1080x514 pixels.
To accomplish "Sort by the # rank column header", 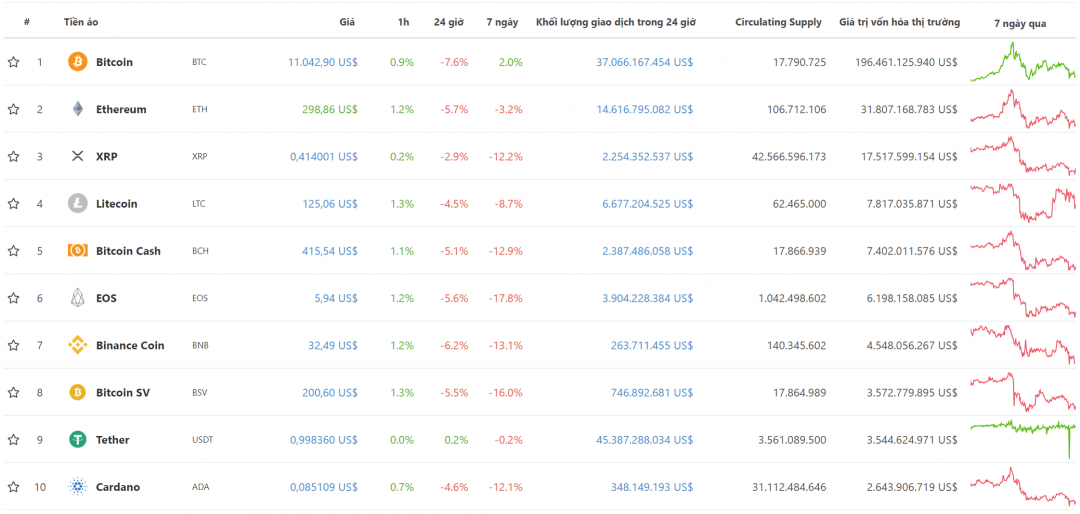I will tap(27, 22).
